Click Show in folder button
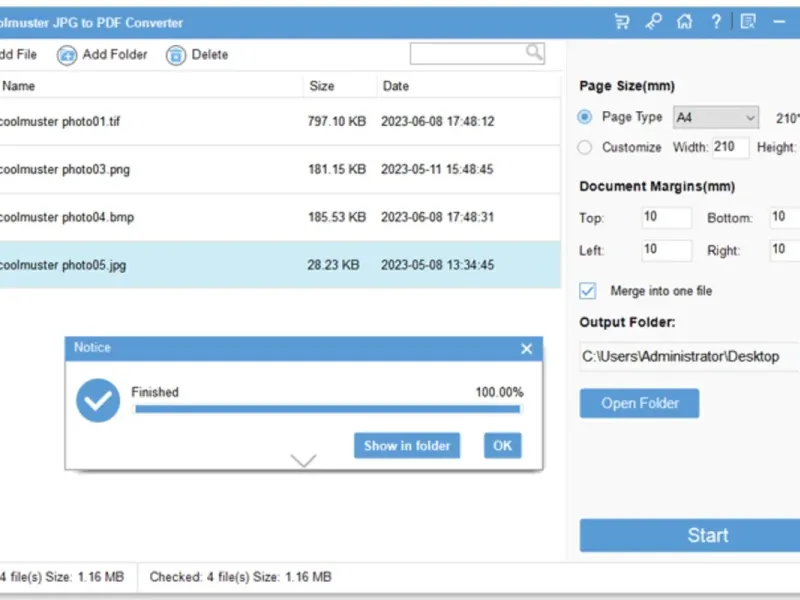Image resolution: width=800 pixels, height=600 pixels. coord(407,446)
